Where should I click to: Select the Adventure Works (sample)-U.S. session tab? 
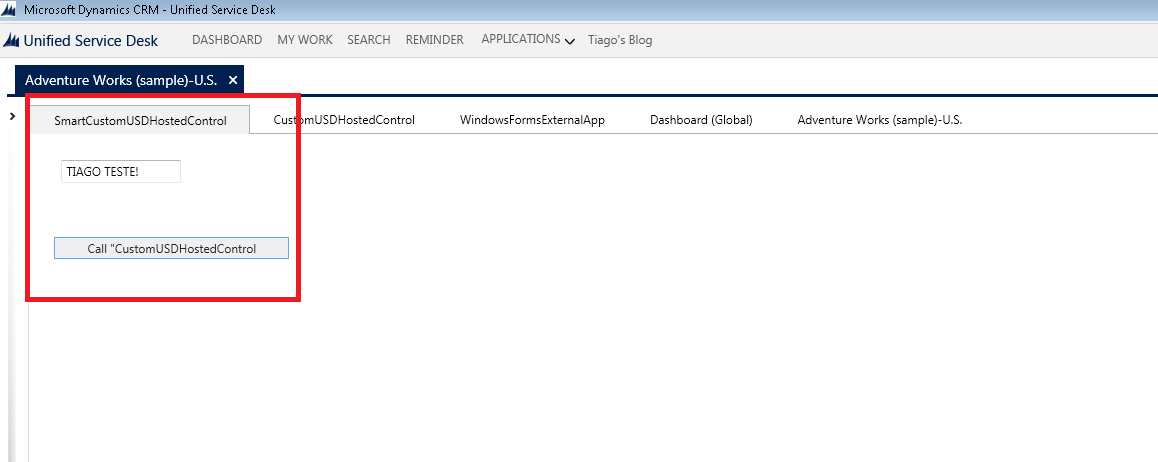[x=120, y=80]
